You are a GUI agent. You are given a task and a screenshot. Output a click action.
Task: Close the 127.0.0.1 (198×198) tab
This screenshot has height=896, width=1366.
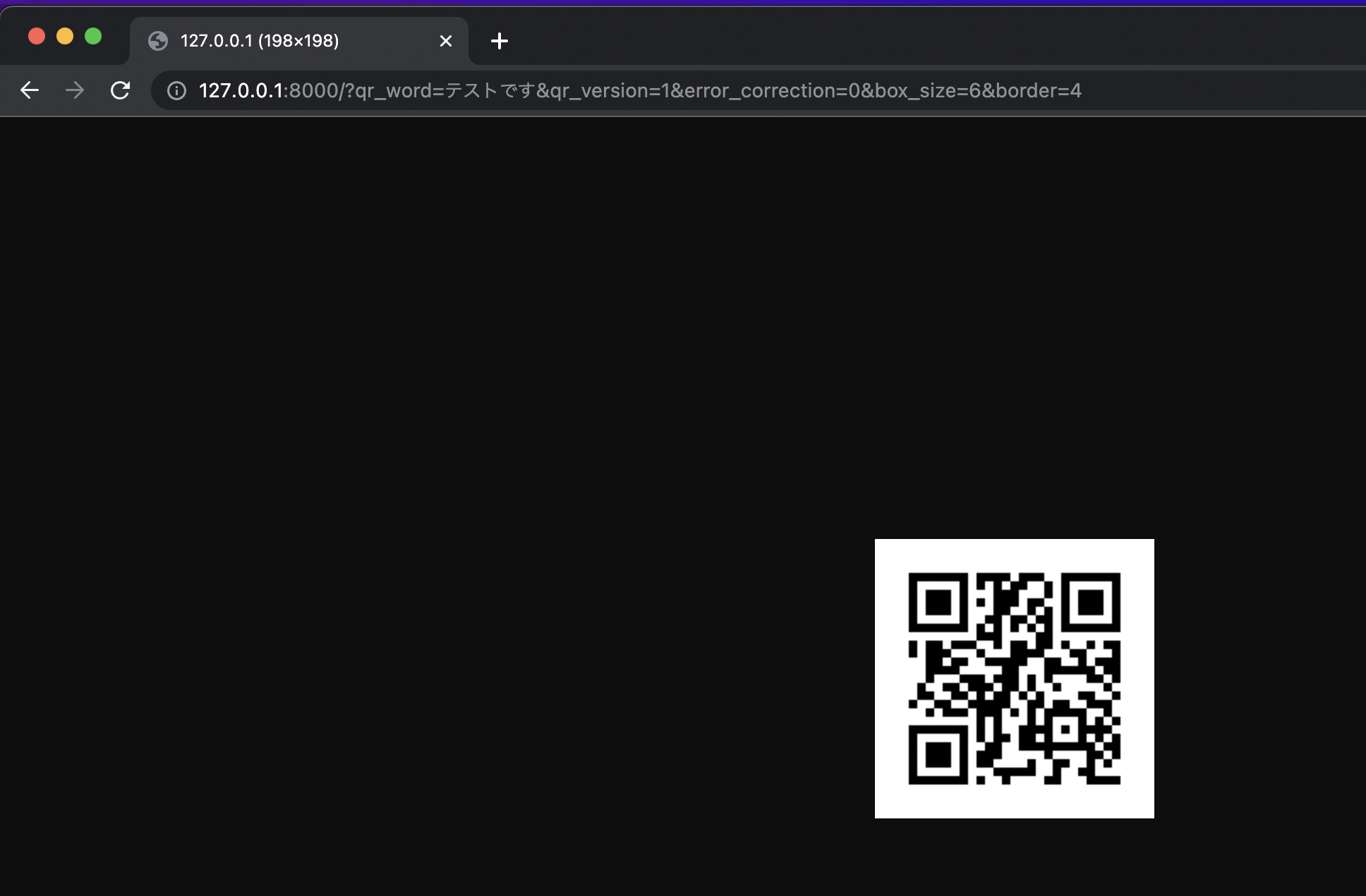coord(446,41)
